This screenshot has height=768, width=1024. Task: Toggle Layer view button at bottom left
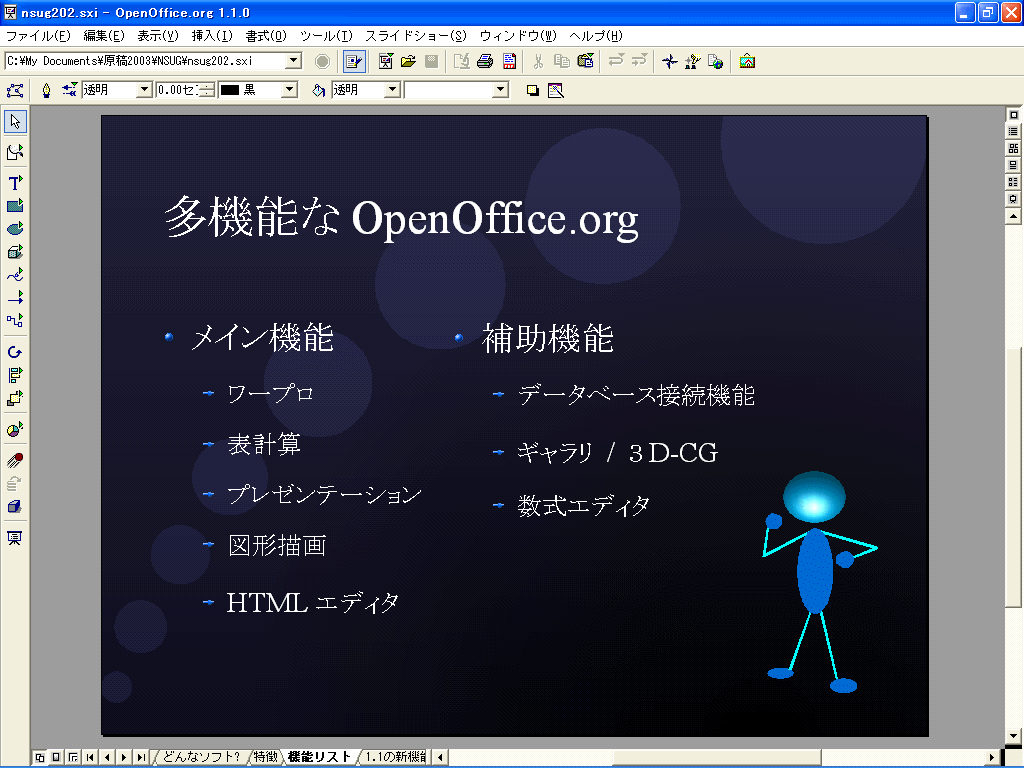[73, 758]
